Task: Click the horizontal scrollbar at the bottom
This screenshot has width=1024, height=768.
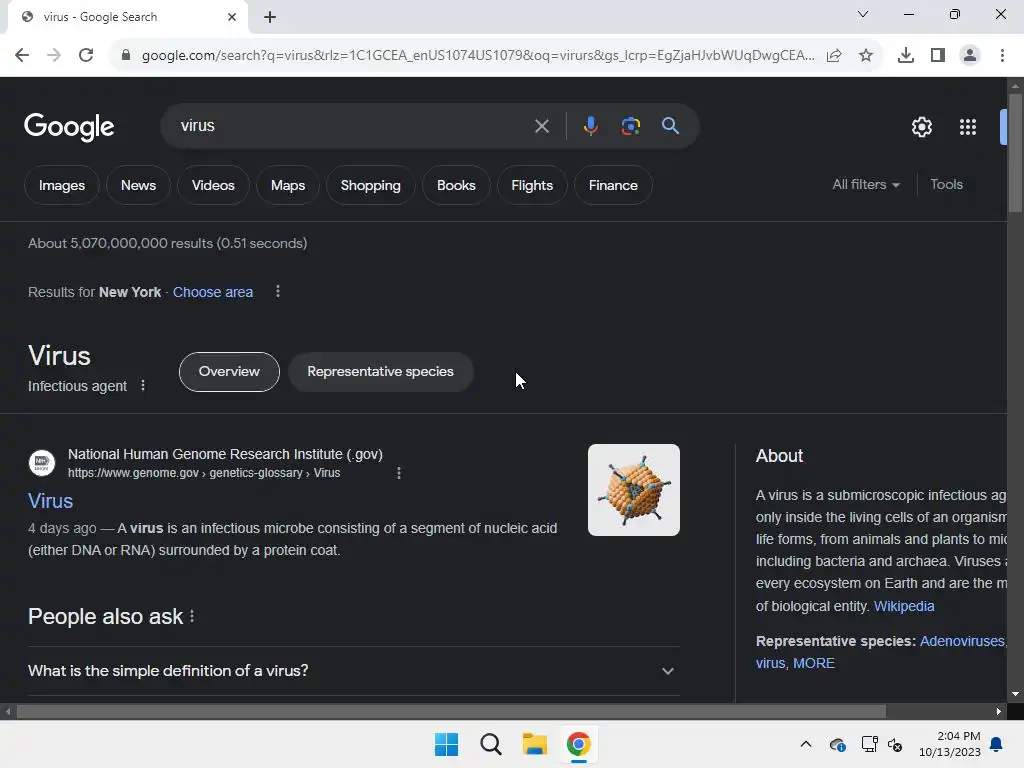Action: (x=451, y=712)
